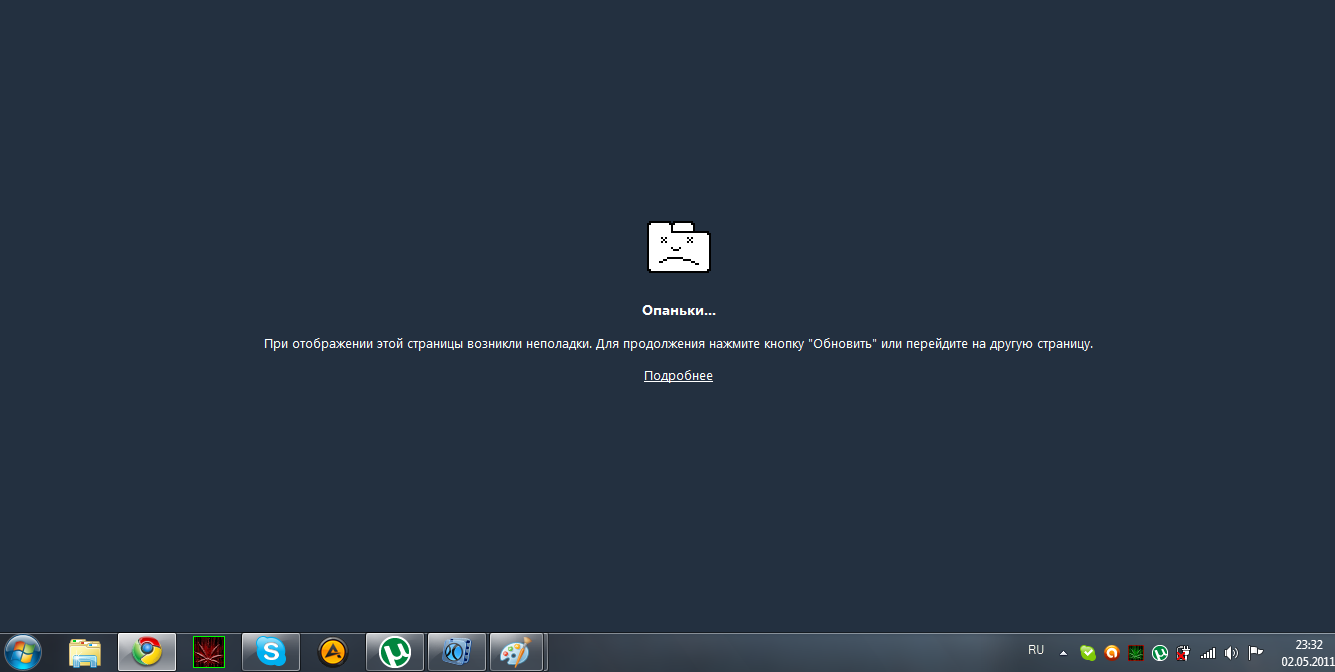Open Windows Explorer from taskbar

[x=85, y=652]
